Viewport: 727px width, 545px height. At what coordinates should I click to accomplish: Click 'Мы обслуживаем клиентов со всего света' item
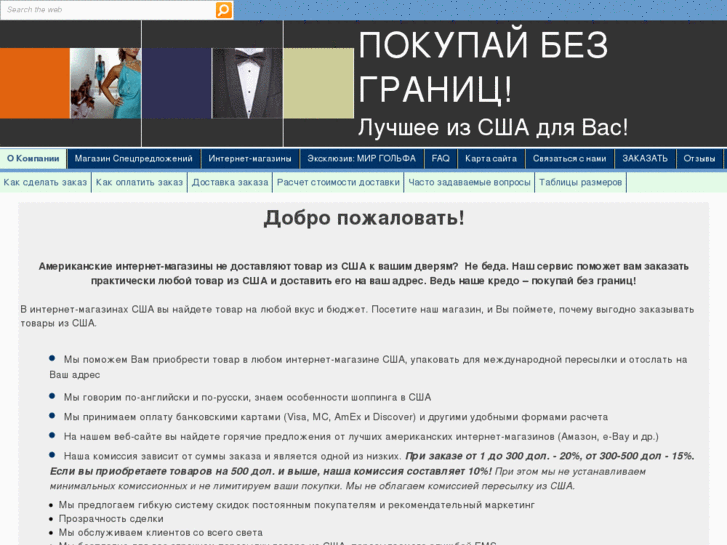[160, 532]
